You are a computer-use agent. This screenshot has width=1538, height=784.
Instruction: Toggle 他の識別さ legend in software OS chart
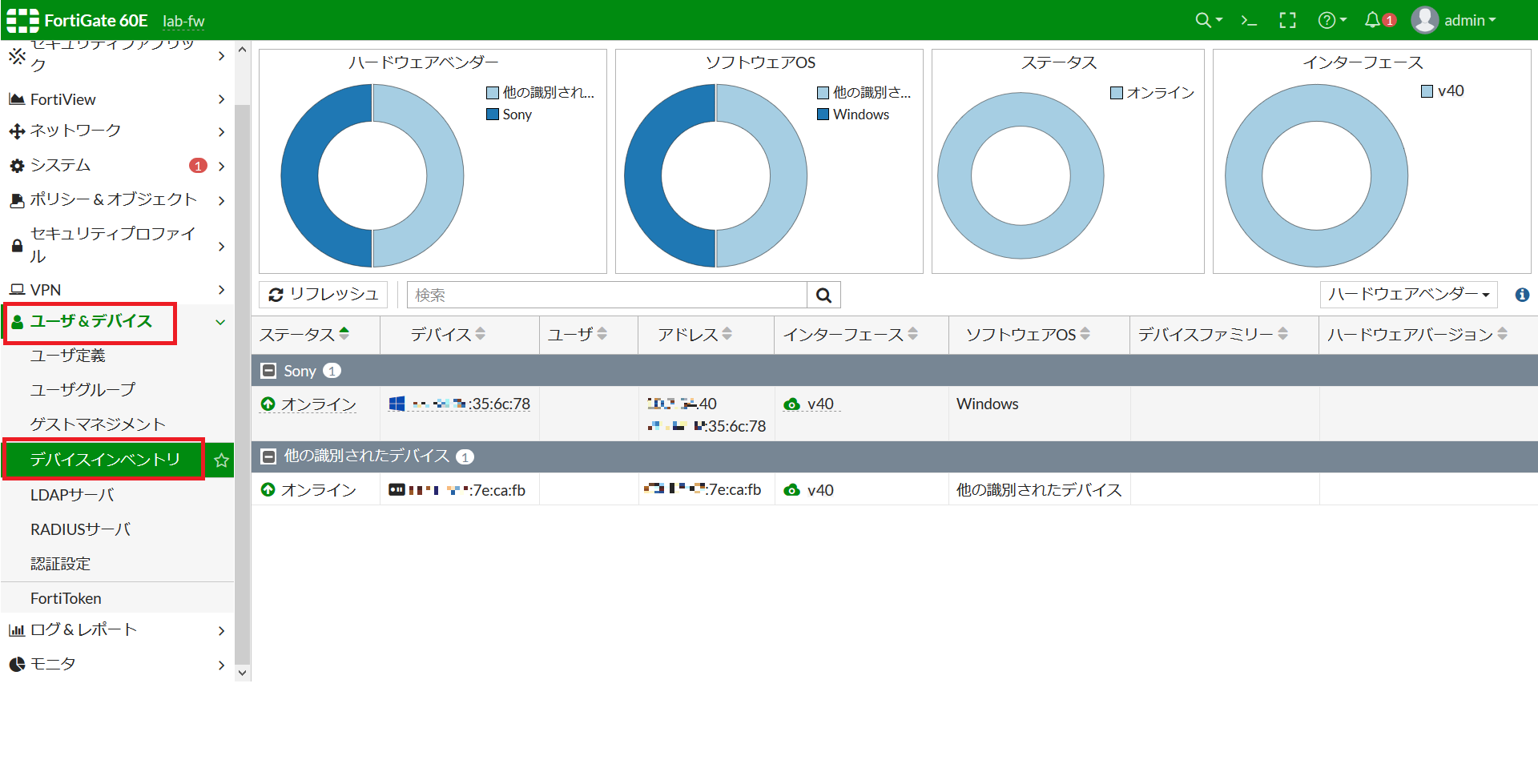tap(864, 92)
